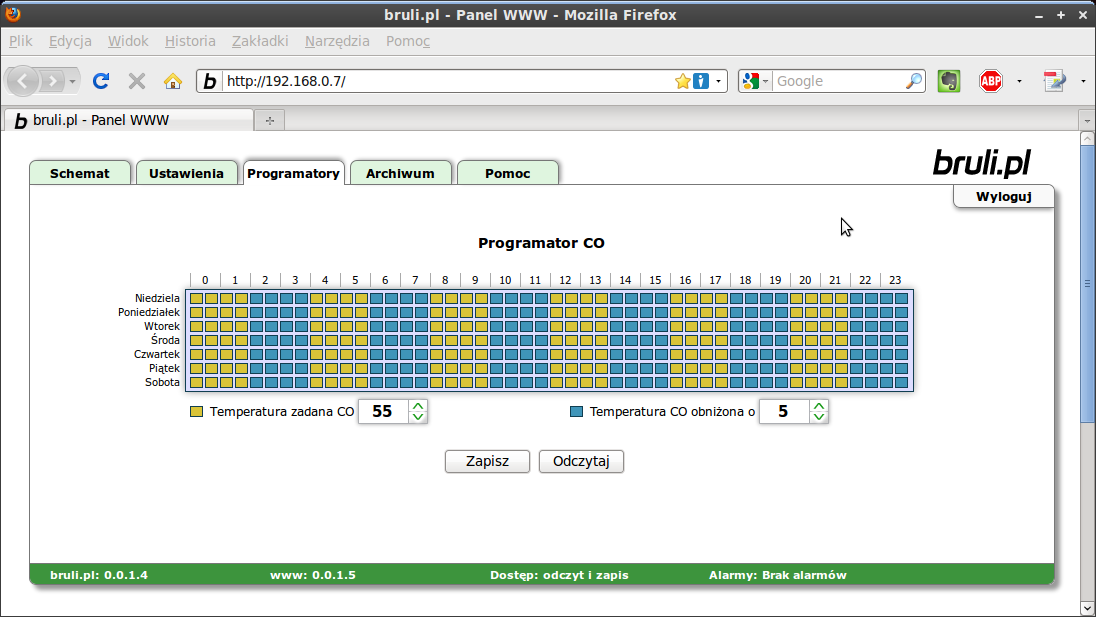Click the bruli.pl logo
Viewport: 1096px width, 617px height.
(x=981, y=163)
